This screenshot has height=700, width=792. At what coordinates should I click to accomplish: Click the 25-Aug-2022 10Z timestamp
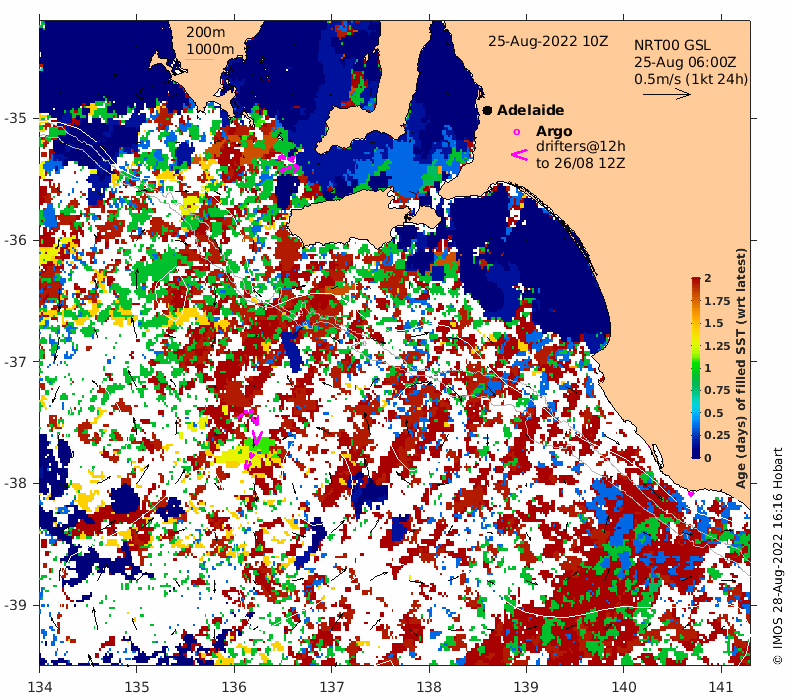point(548,41)
